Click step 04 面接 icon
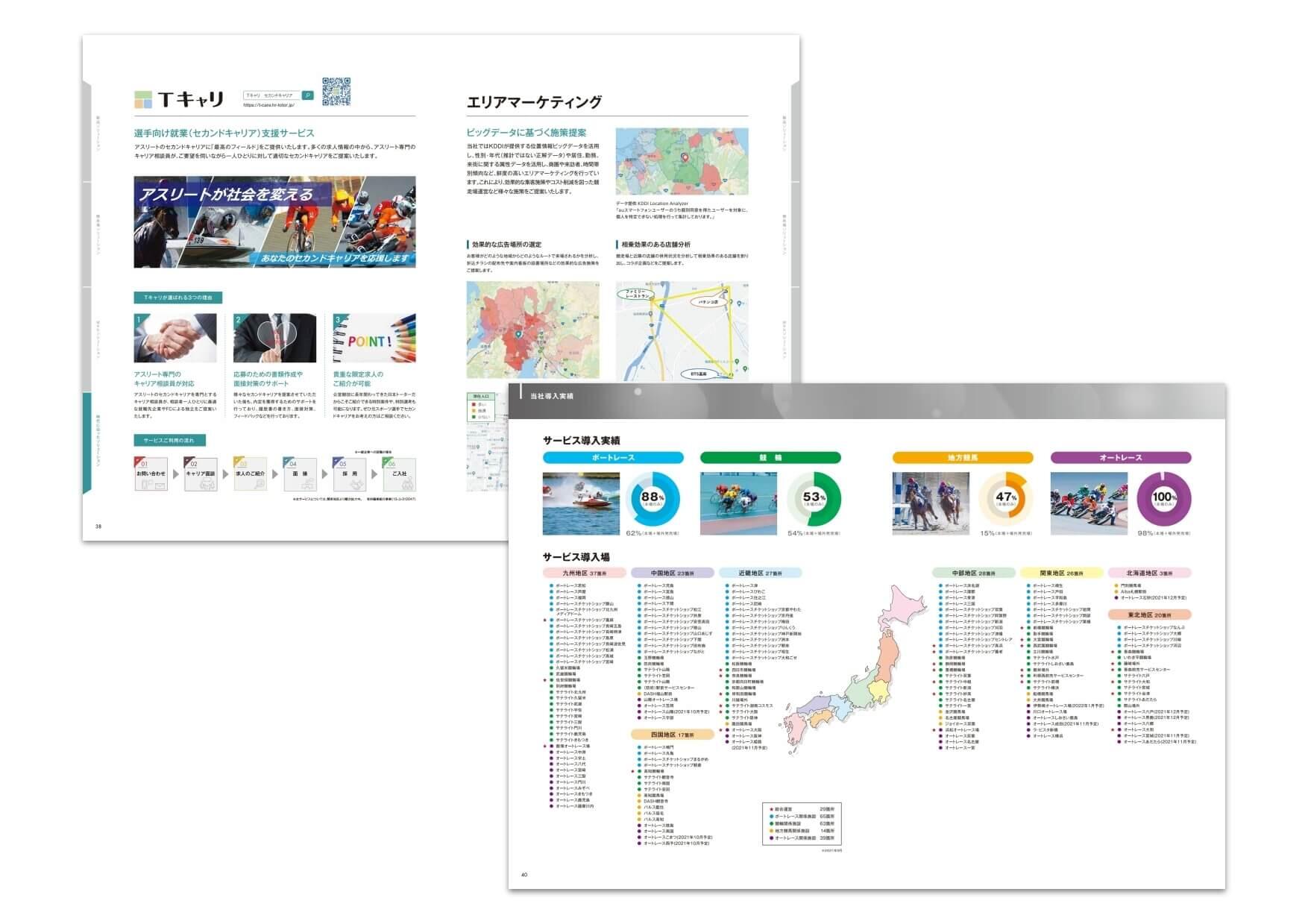 300,474
